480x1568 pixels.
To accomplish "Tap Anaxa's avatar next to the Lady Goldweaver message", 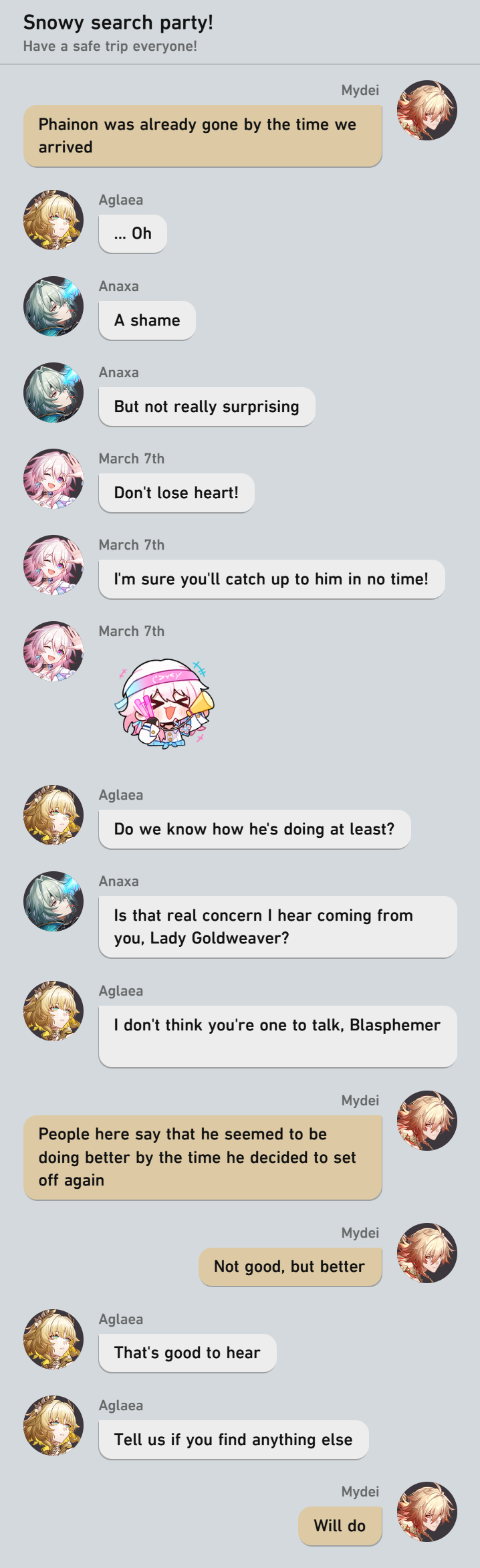I will click(x=53, y=901).
